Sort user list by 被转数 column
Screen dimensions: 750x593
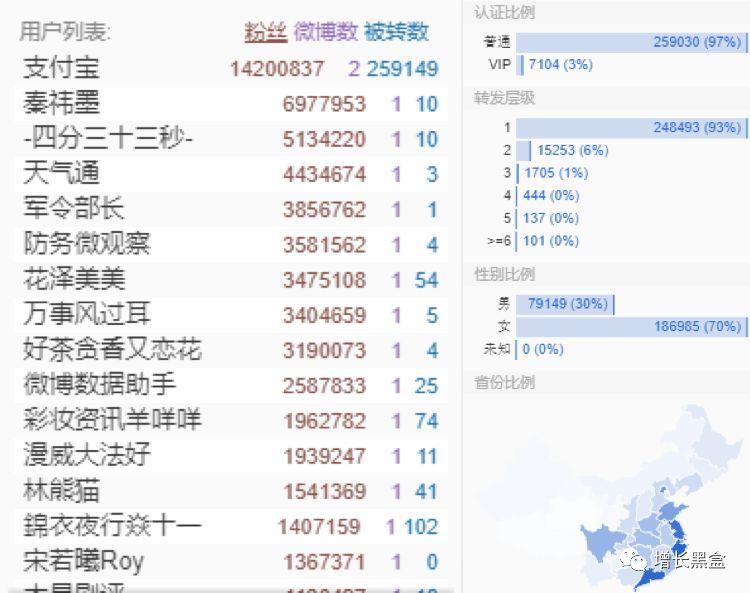pyautogui.click(x=396, y=32)
